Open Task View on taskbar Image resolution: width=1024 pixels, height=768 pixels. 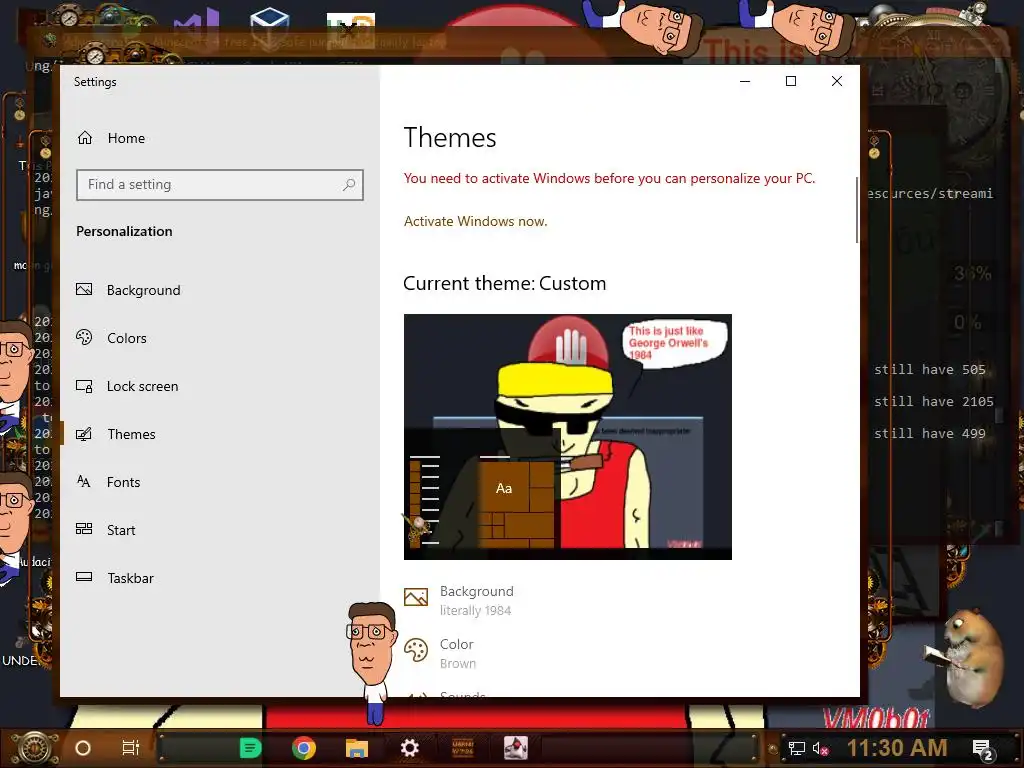point(131,748)
